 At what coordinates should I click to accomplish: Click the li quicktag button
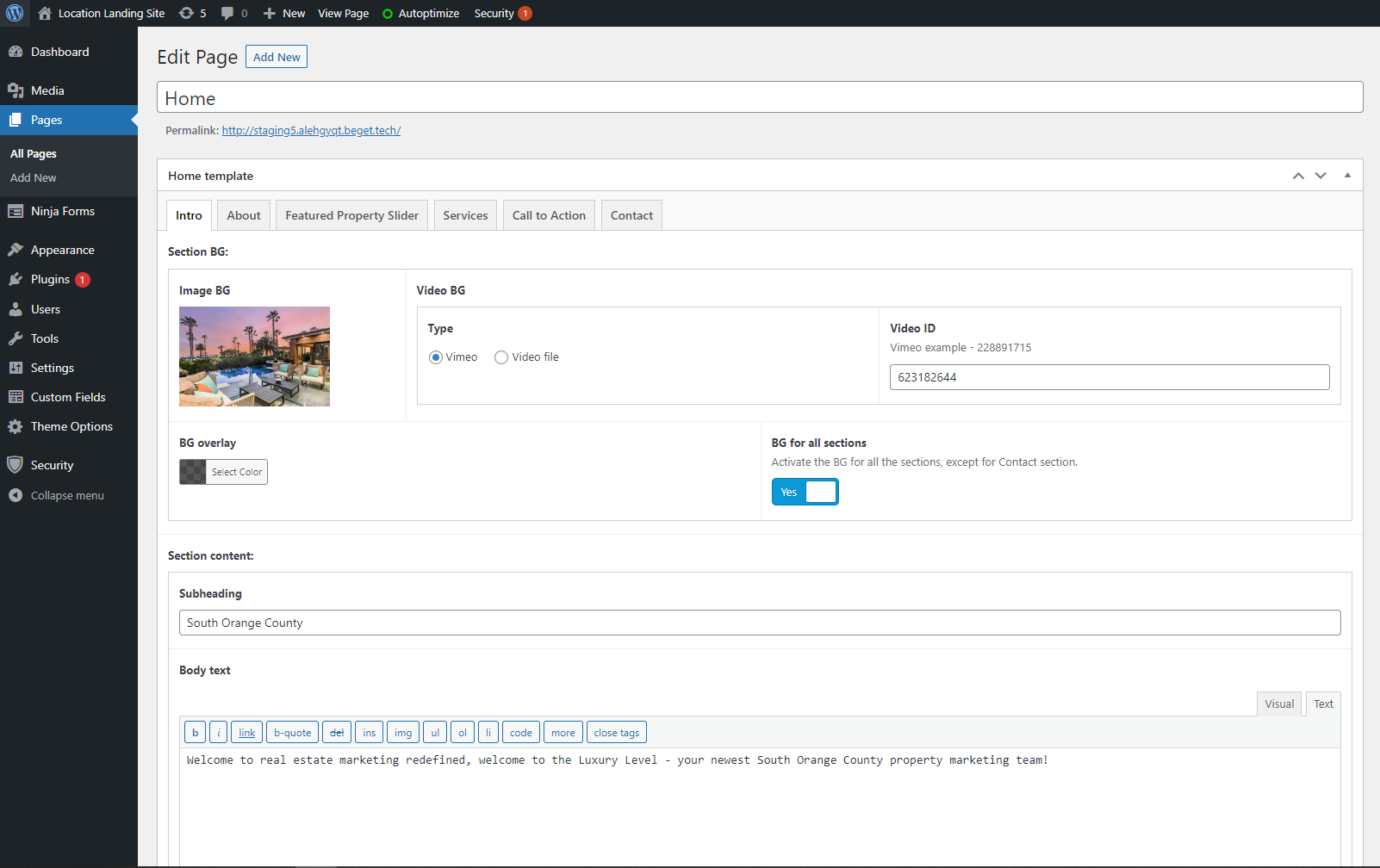tap(488, 733)
